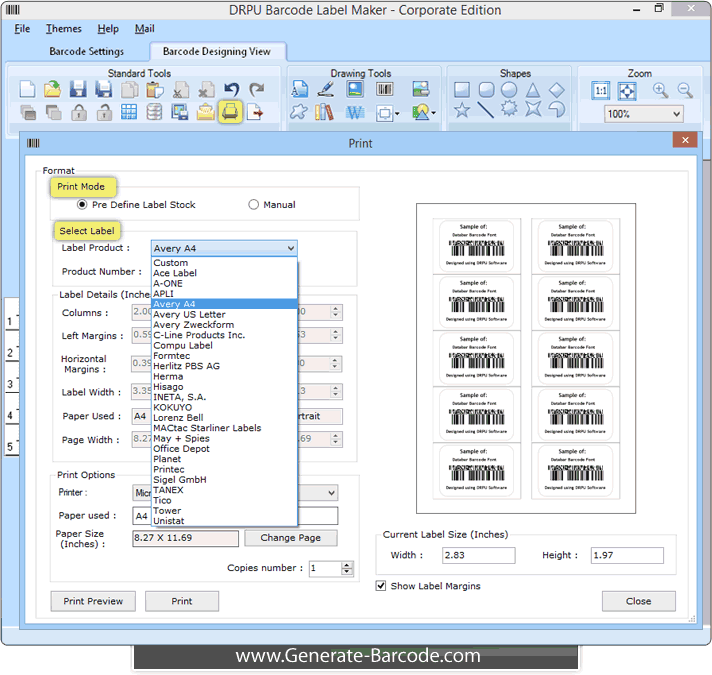This screenshot has height=675, width=712.
Task: Open a file with the folder icon
Action: tap(53, 89)
